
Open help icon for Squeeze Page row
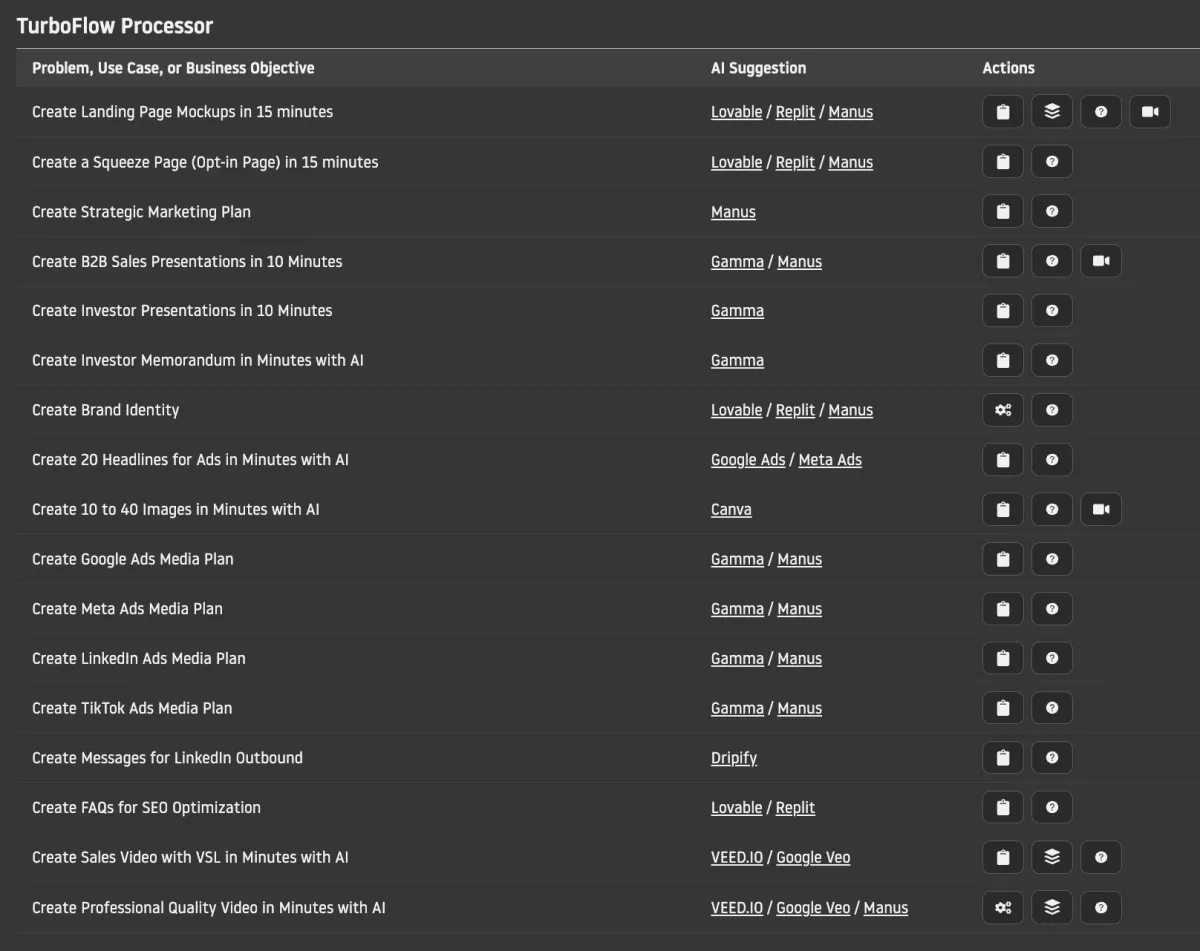[1052, 162]
